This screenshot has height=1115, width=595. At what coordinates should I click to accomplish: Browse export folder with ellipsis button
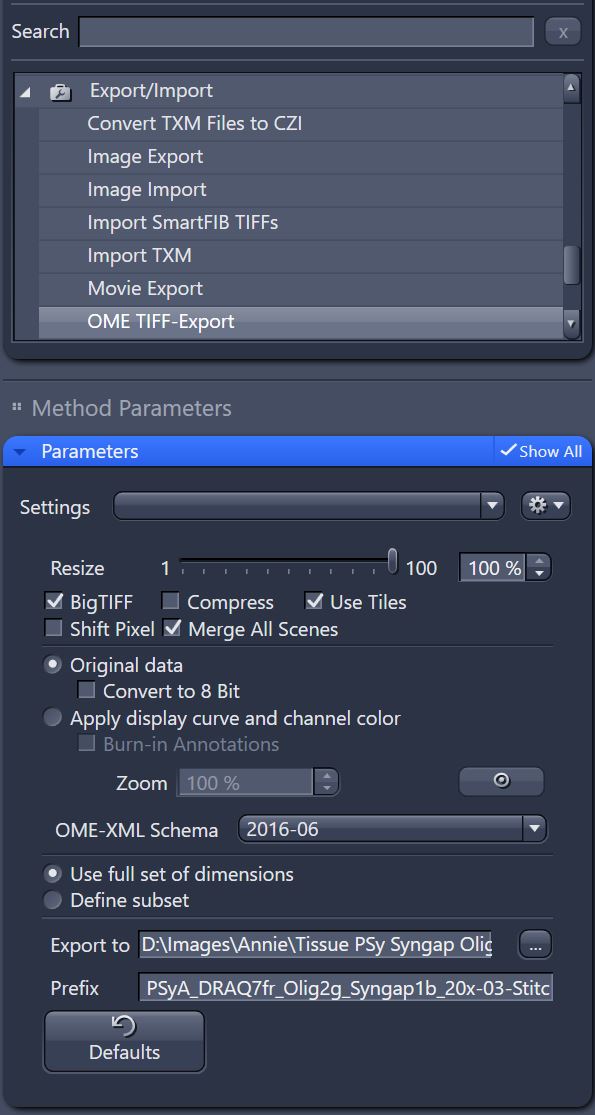coord(535,945)
